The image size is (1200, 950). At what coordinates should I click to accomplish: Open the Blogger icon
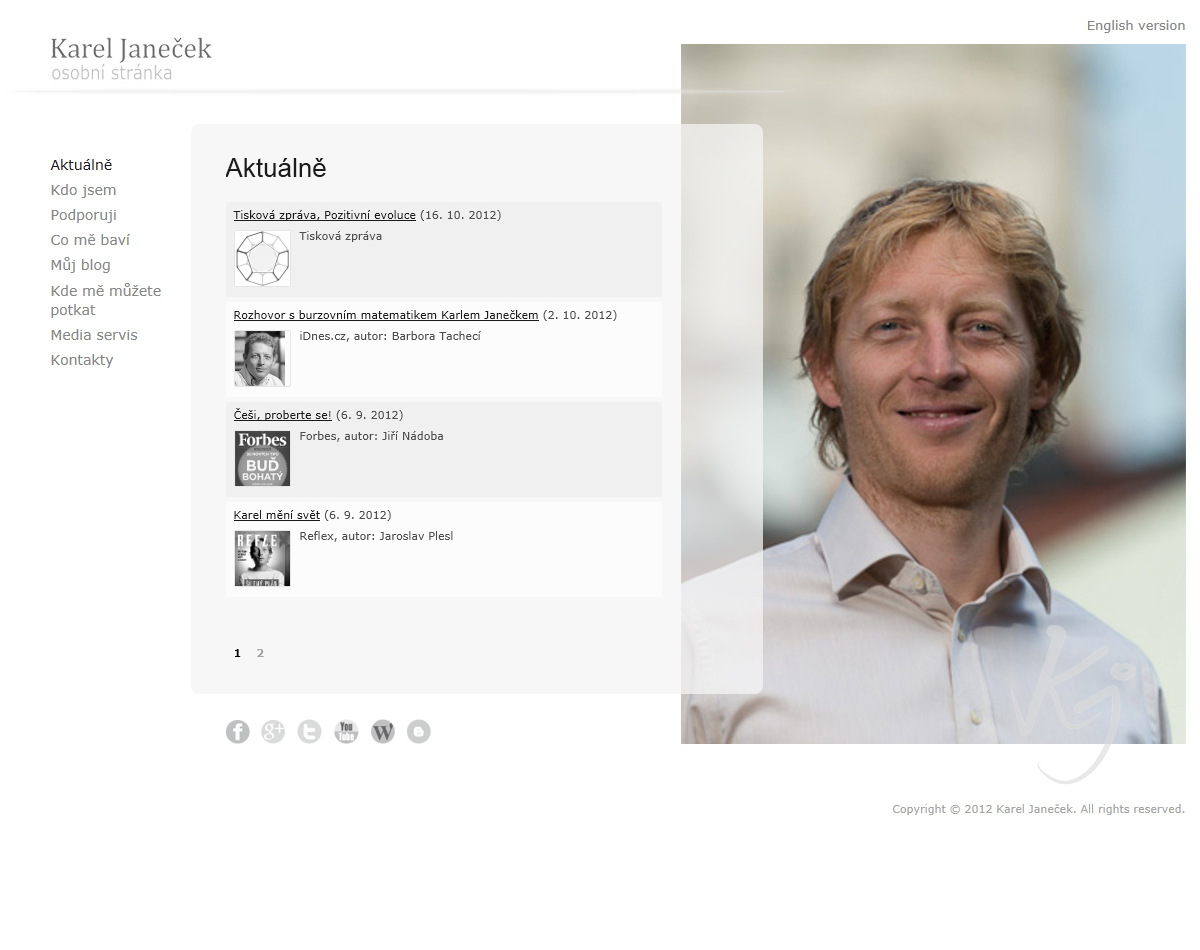419,732
